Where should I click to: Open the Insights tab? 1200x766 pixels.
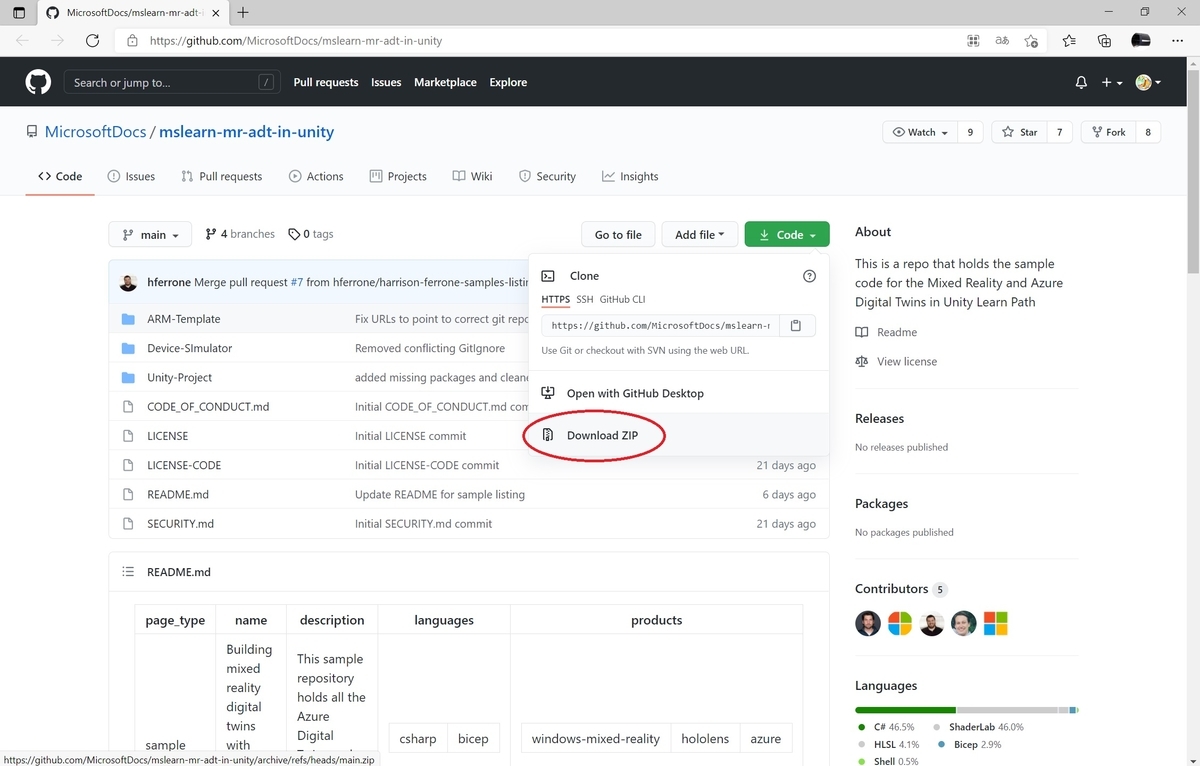click(630, 176)
